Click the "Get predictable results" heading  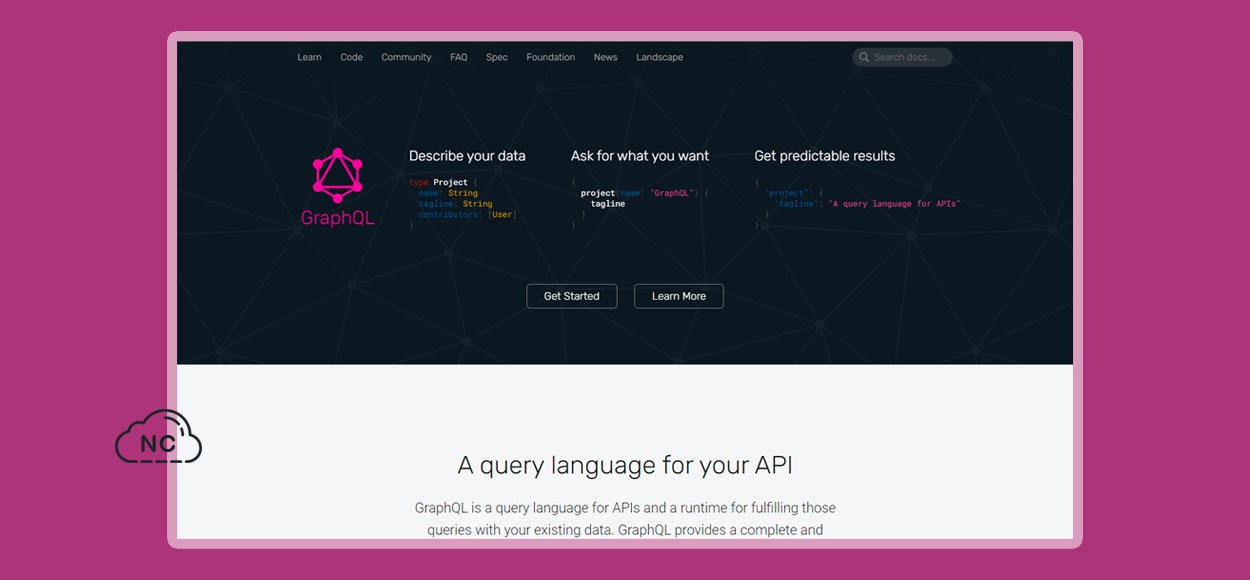825,156
